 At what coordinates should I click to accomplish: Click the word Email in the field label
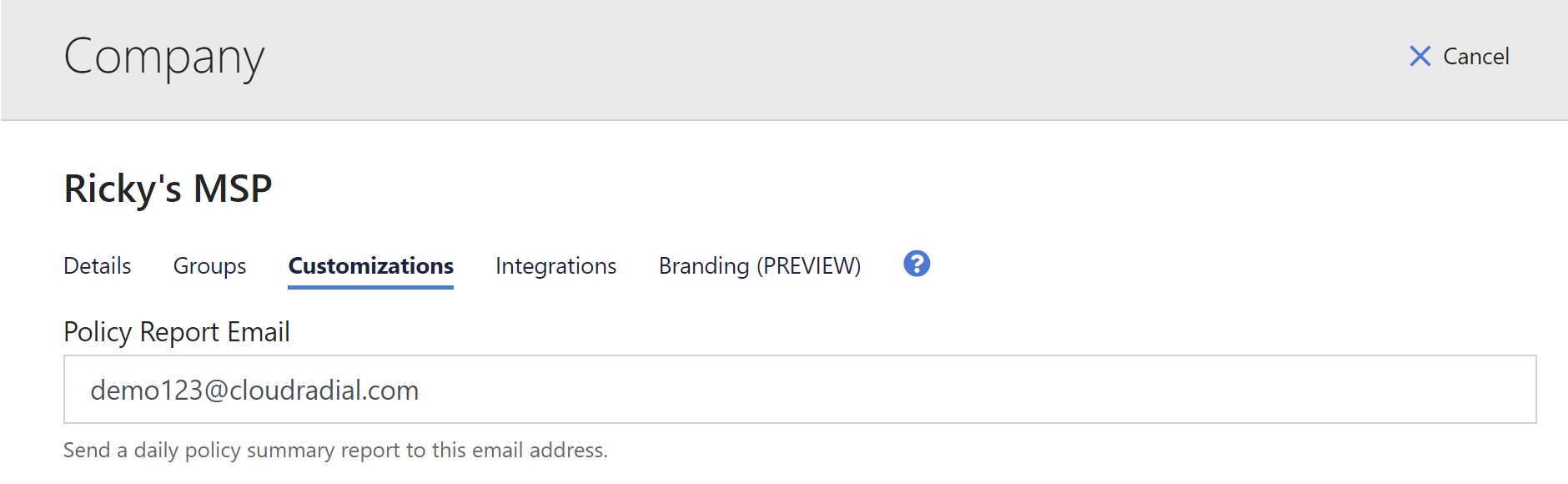[259, 332]
